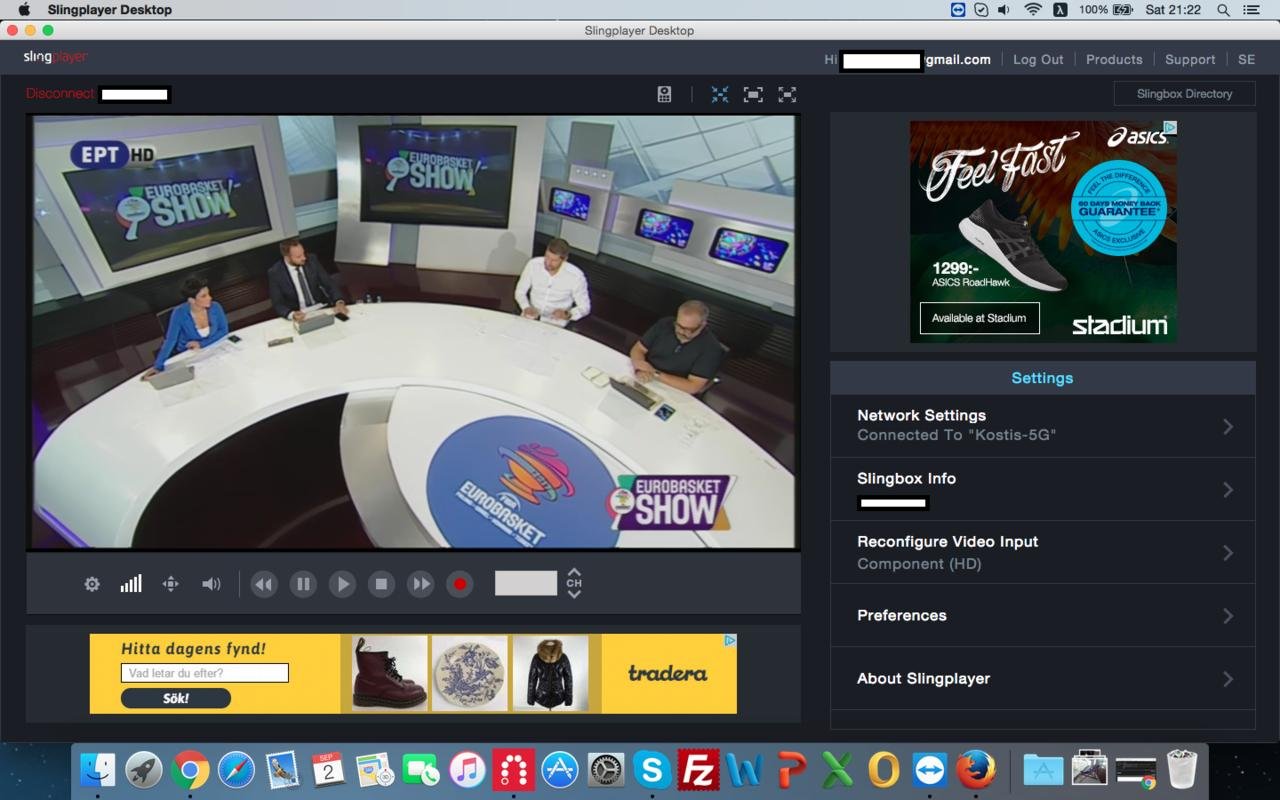The image size is (1280, 800).
Task: Open Firefox from the Dock
Action: (x=975, y=770)
